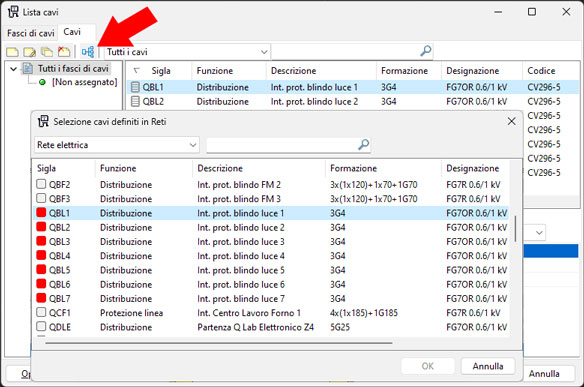The image size is (584, 387).
Task: Click the green dot beside Non assegnato
Action: click(x=42, y=82)
